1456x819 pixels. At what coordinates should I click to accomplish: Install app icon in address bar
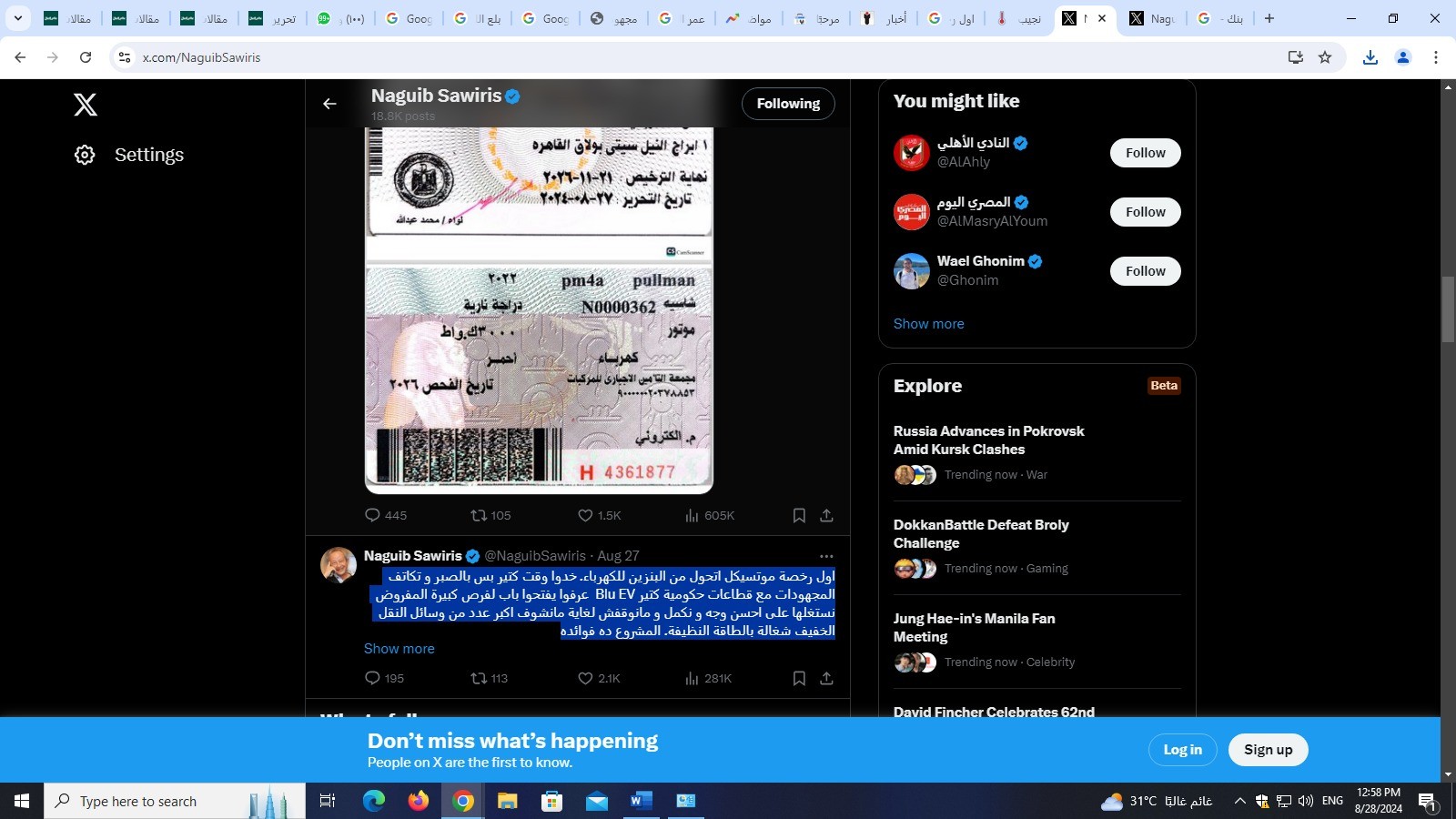click(1296, 57)
